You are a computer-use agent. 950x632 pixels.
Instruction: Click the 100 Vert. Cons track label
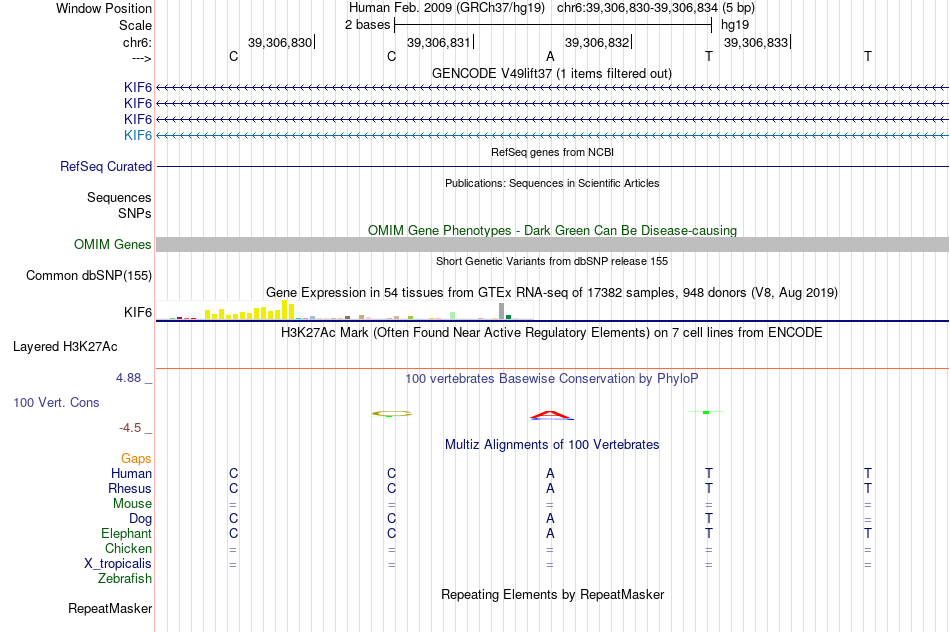point(56,402)
